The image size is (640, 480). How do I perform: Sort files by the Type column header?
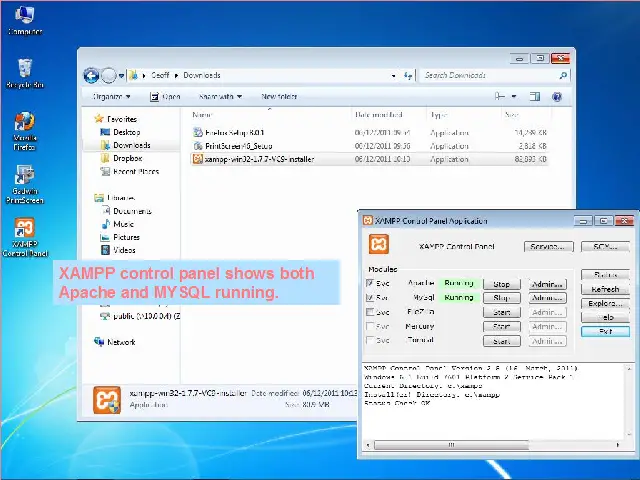pyautogui.click(x=464, y=115)
